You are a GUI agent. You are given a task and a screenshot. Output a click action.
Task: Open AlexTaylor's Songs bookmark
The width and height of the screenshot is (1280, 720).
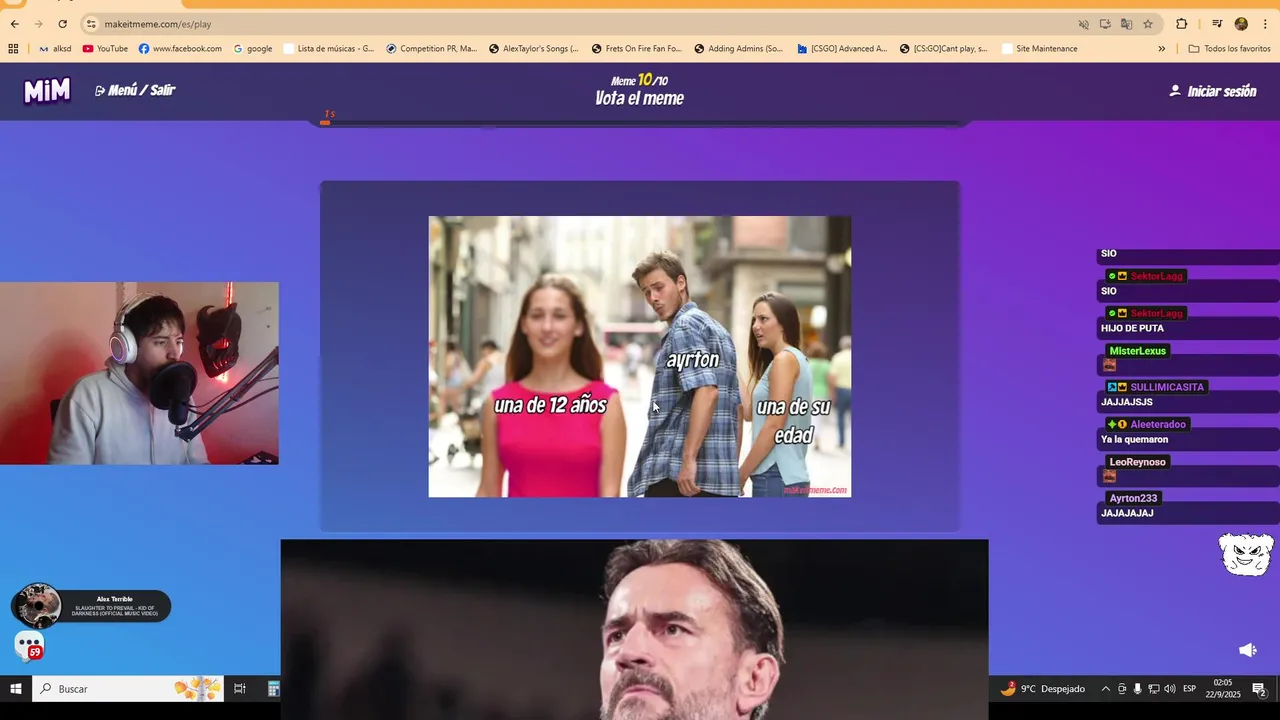533,48
